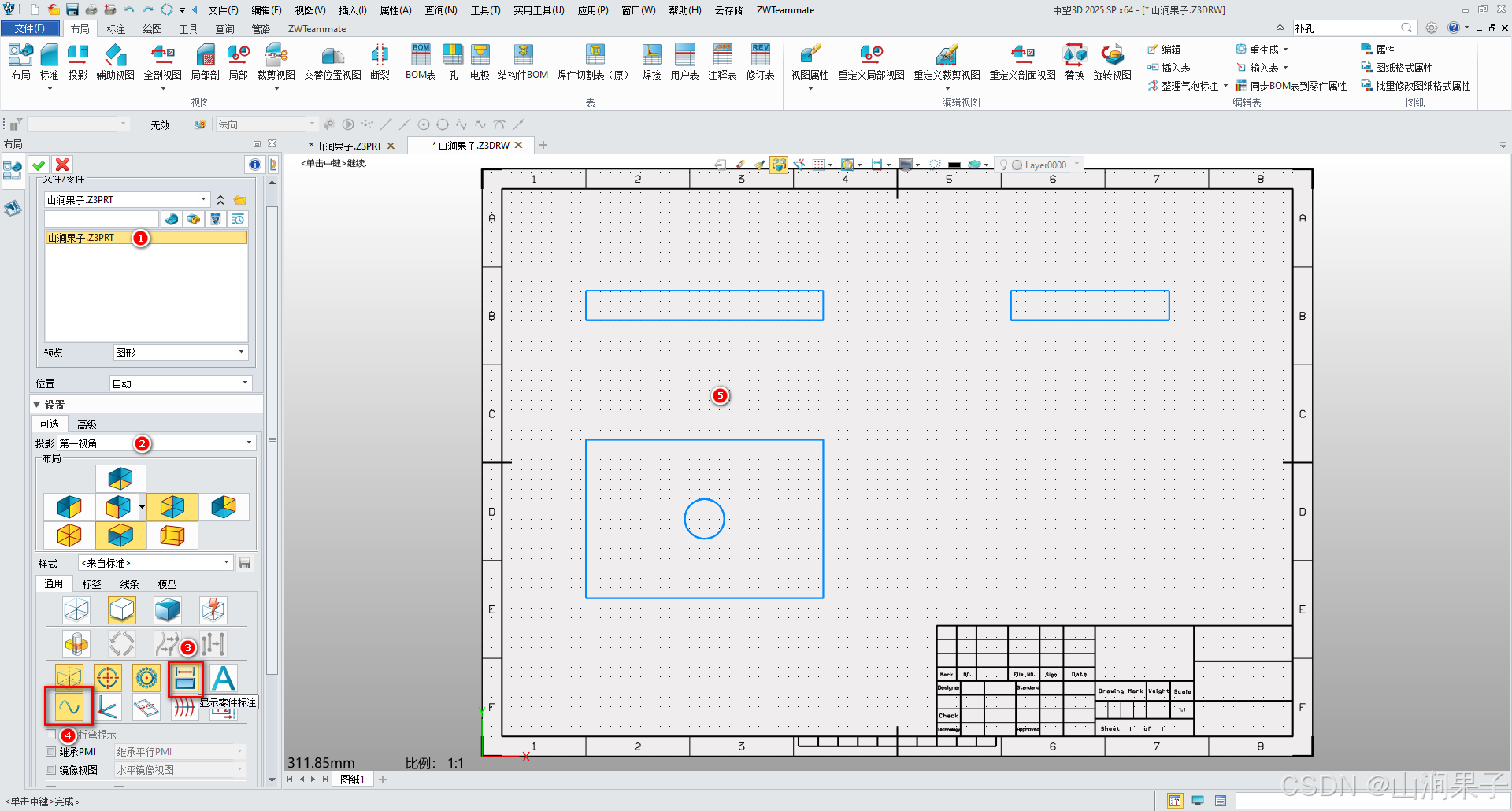Open the 样式 <来自标准> dropdown
The width and height of the screenshot is (1512, 811).
(156, 563)
